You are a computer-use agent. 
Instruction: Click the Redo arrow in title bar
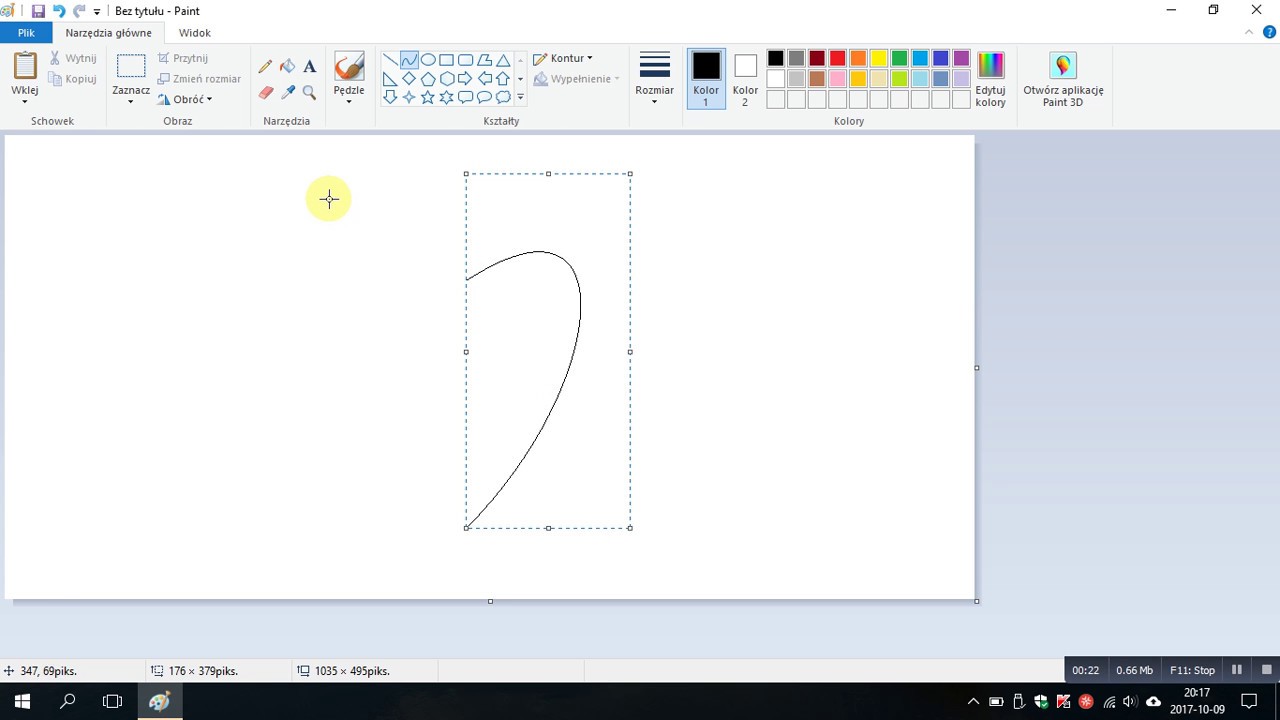pyautogui.click(x=79, y=11)
